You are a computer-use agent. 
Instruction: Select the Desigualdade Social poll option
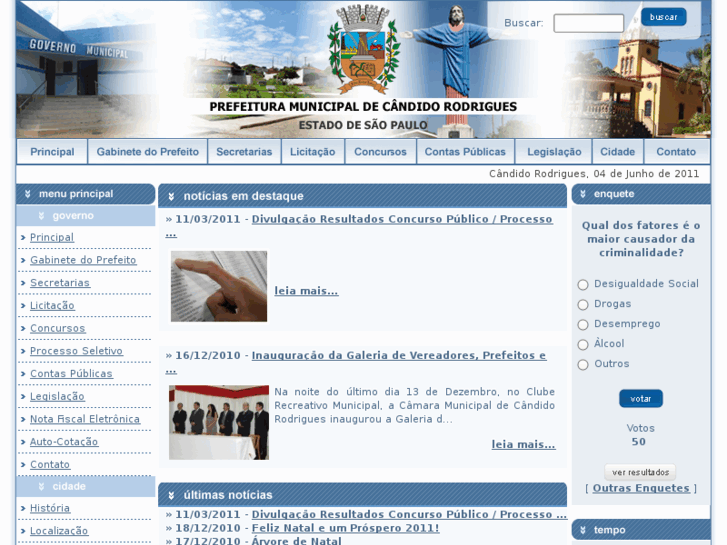[x=583, y=284]
